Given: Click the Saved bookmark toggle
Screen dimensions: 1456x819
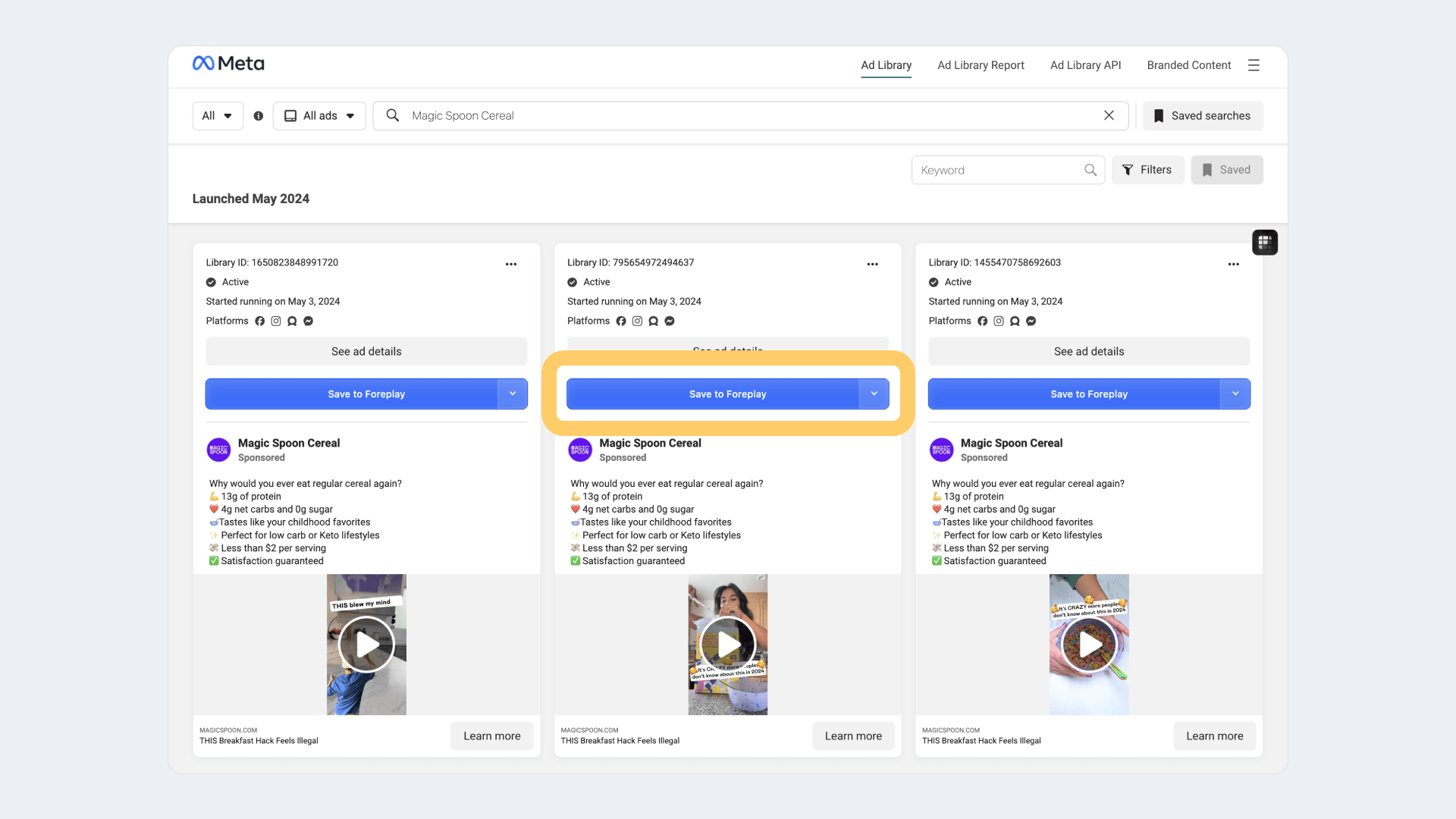Looking at the screenshot, I should tap(1226, 169).
